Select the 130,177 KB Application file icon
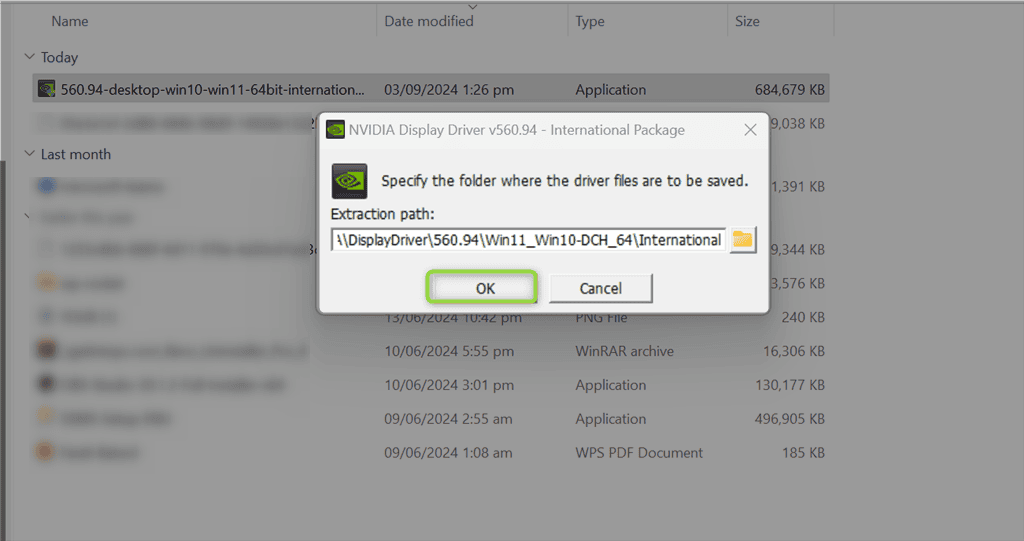Viewport: 1024px width, 541px height. tap(46, 384)
